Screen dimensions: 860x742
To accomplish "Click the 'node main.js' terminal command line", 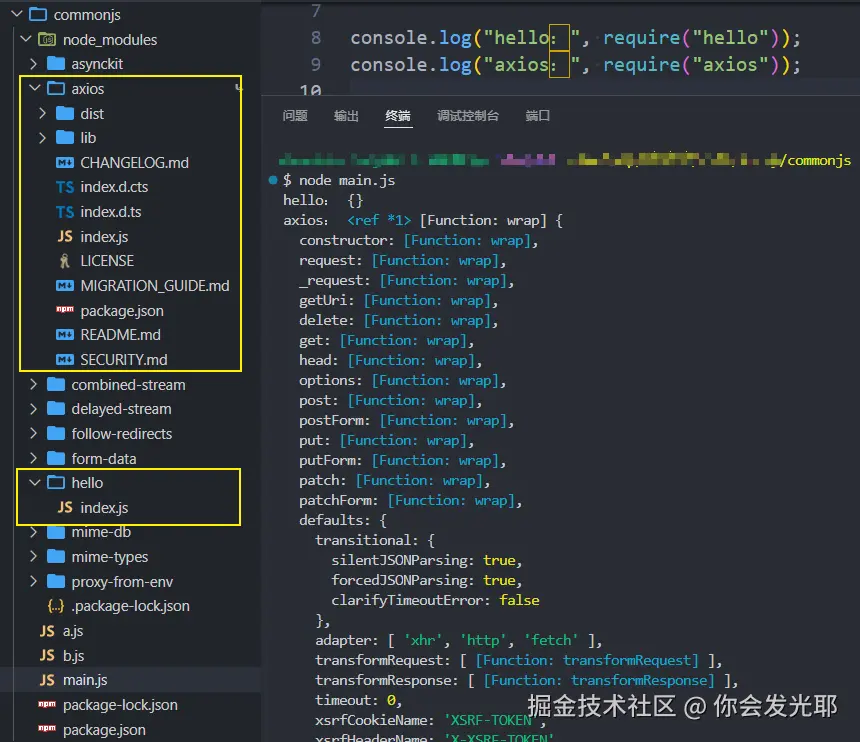I will pos(346,180).
